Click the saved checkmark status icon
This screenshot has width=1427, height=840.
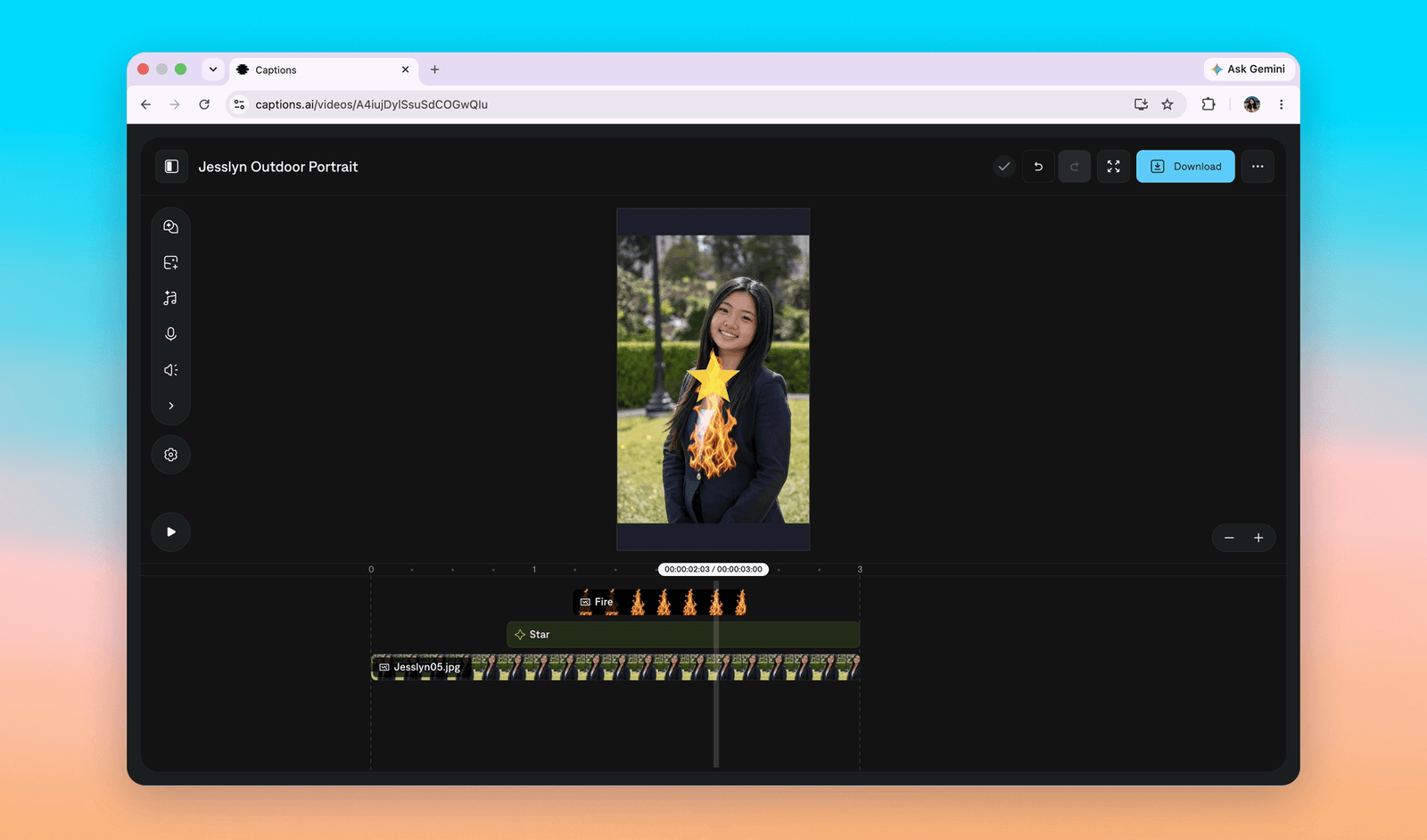pos(1004,167)
